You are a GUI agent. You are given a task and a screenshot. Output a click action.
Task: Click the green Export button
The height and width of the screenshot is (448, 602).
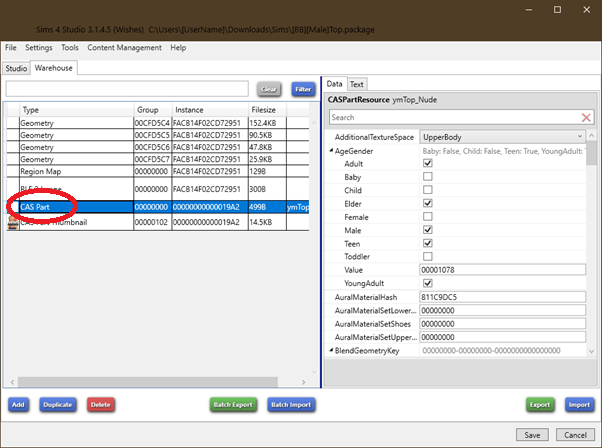540,405
